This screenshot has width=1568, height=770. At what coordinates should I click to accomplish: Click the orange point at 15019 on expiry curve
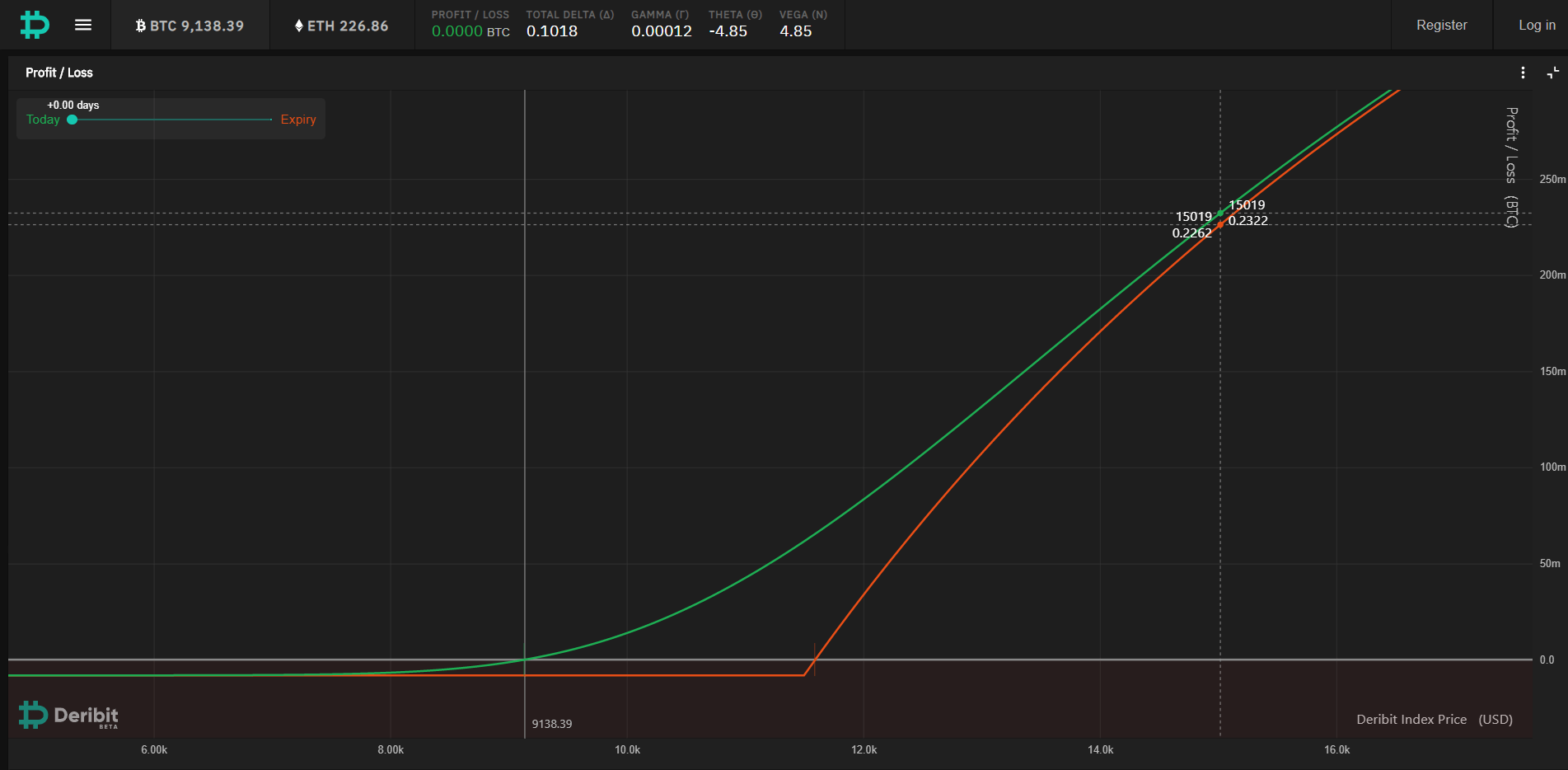pyautogui.click(x=1220, y=224)
